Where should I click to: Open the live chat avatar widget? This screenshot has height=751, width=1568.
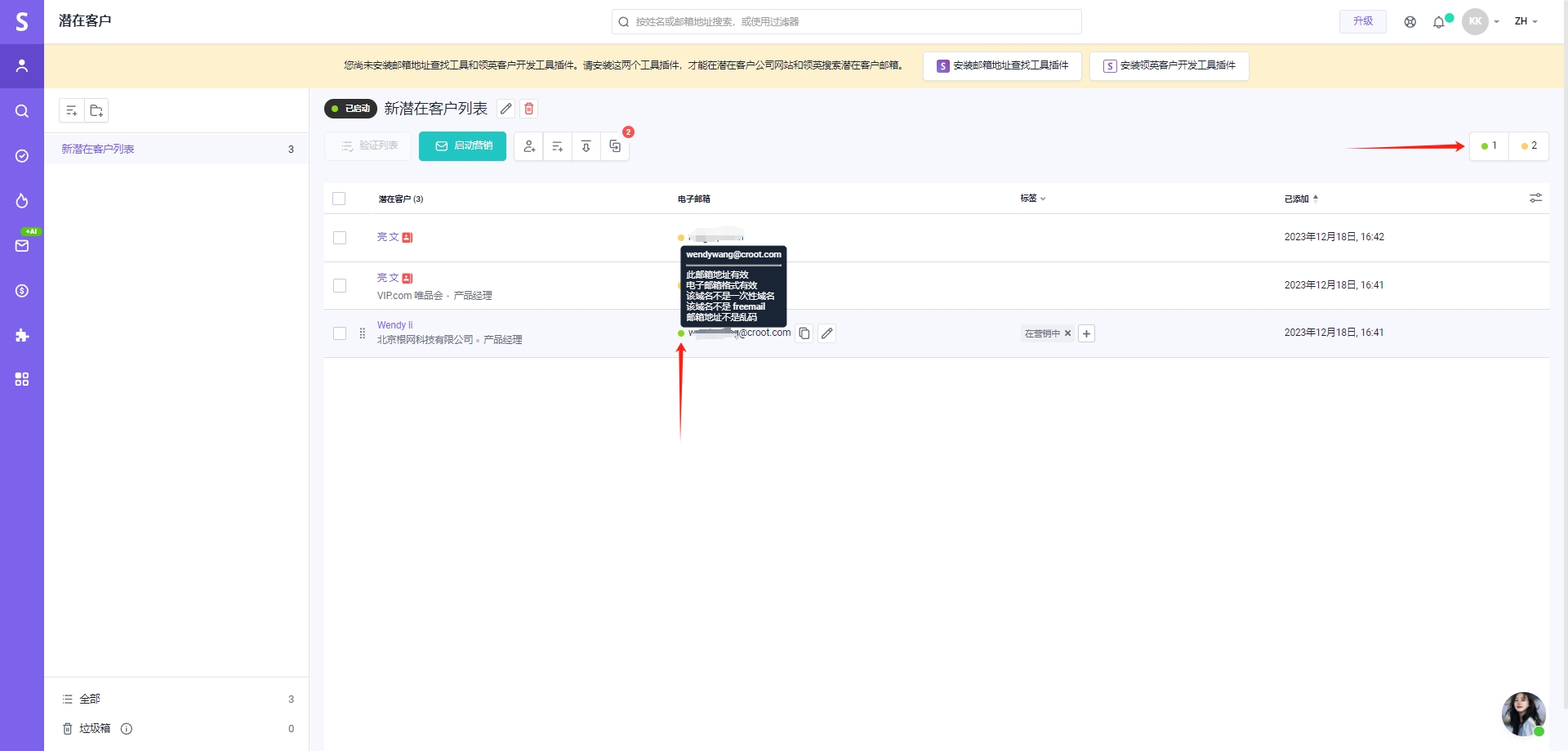(x=1524, y=714)
